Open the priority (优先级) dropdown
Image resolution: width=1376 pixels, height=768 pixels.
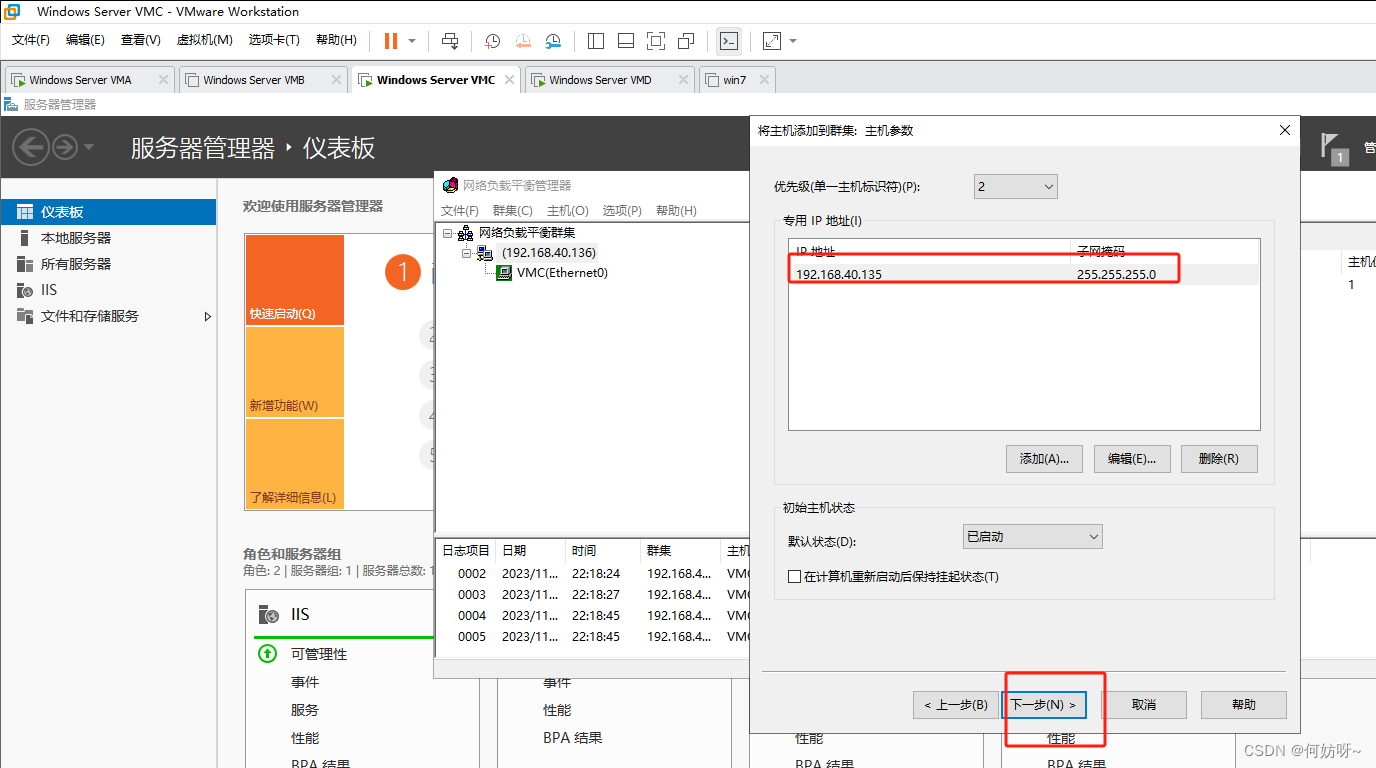tap(1015, 187)
